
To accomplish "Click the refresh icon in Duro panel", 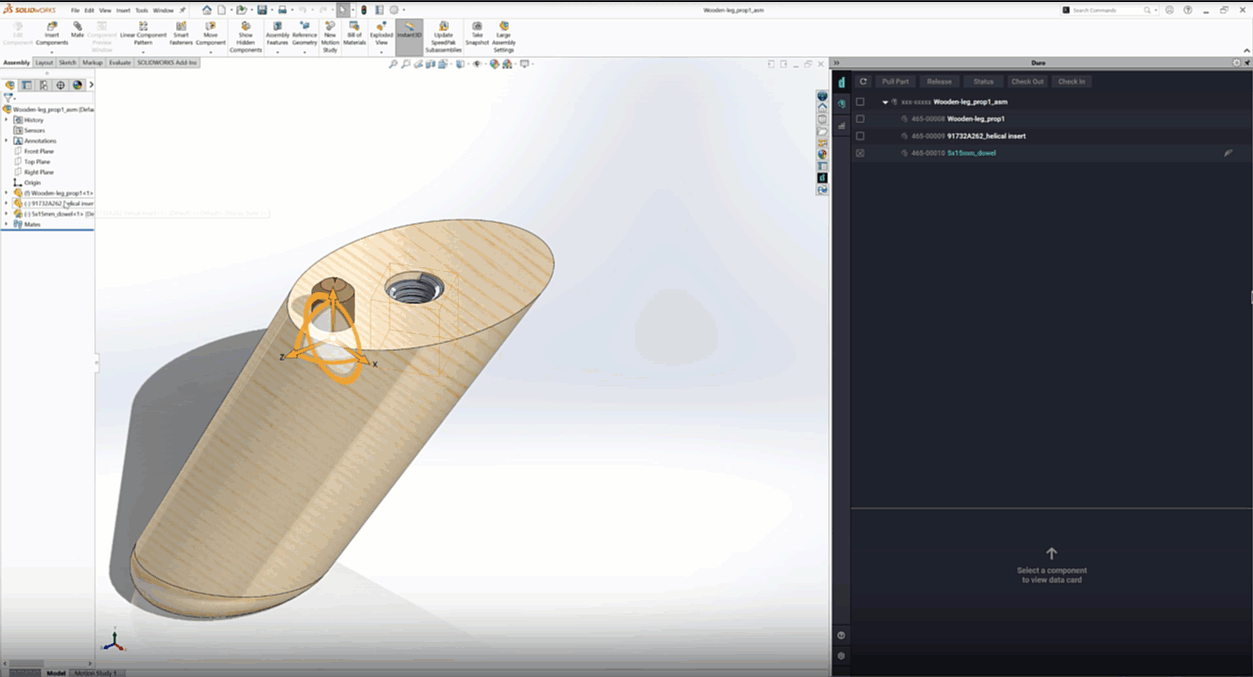I will tap(864, 81).
